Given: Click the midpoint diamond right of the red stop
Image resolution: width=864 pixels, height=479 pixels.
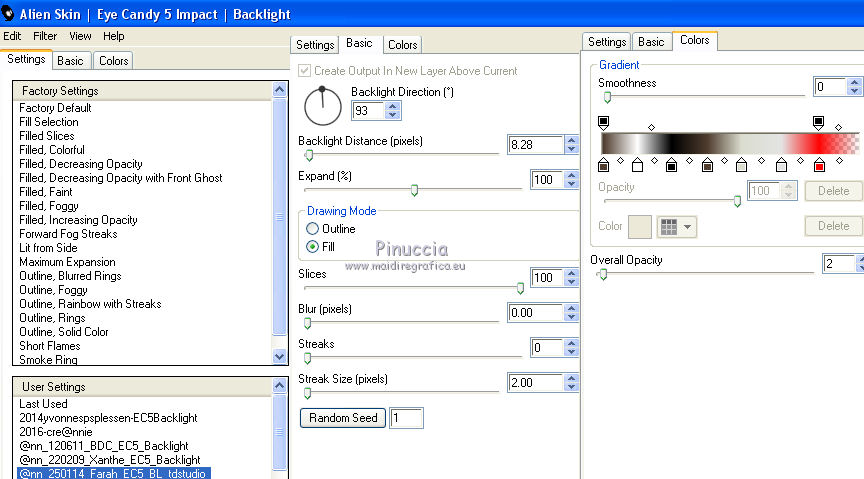Looking at the screenshot, I should pos(839,161).
